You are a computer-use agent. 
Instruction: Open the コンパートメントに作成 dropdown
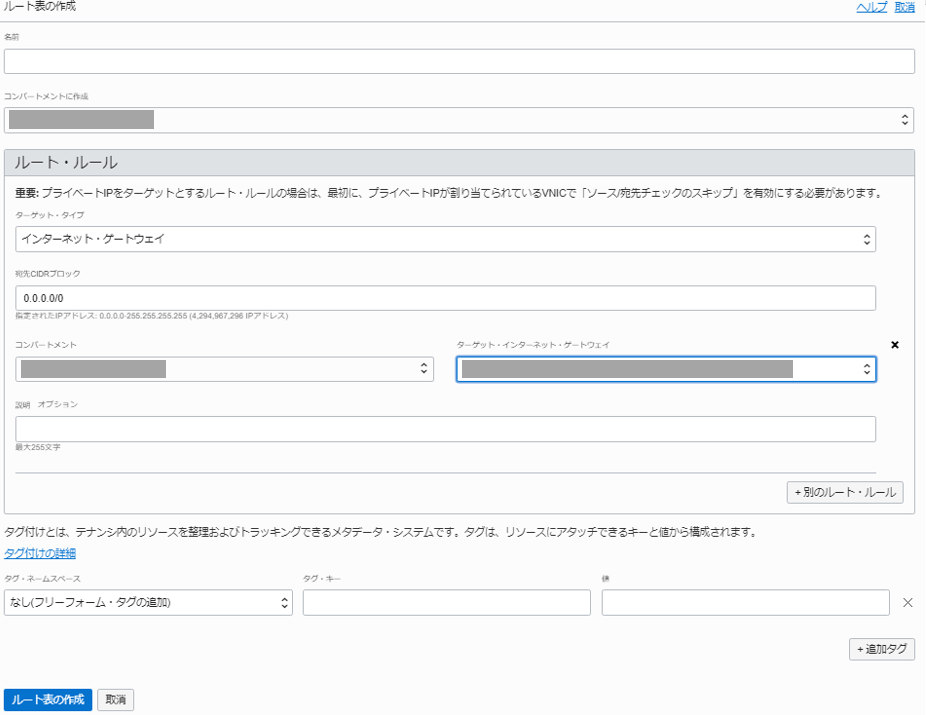(x=459, y=120)
